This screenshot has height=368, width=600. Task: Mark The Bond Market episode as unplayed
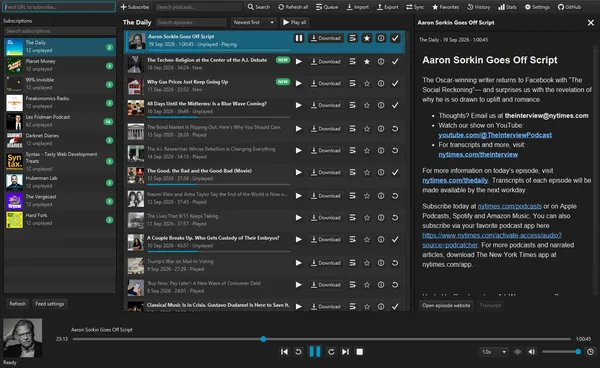click(x=395, y=129)
